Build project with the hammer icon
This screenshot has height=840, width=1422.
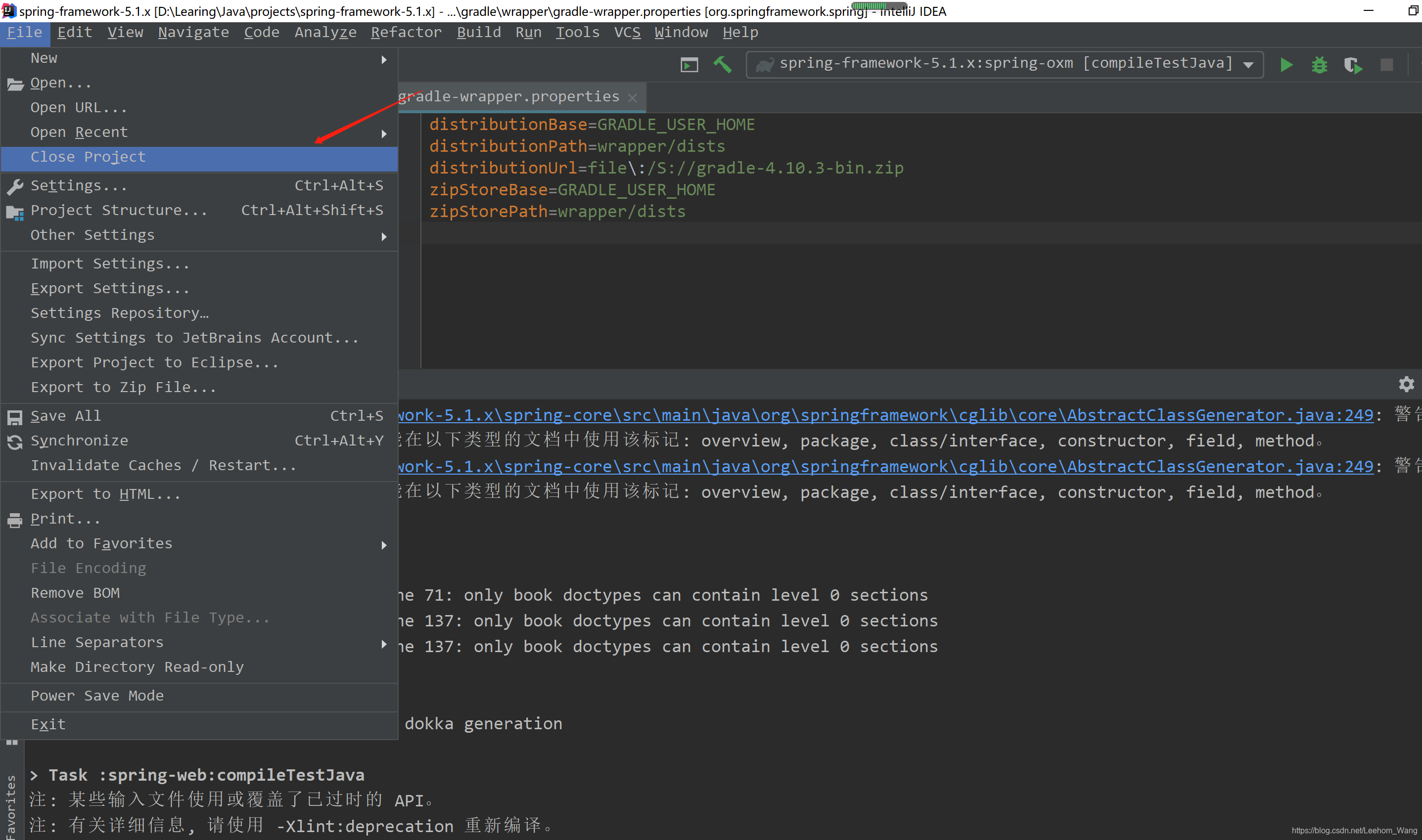(722, 65)
